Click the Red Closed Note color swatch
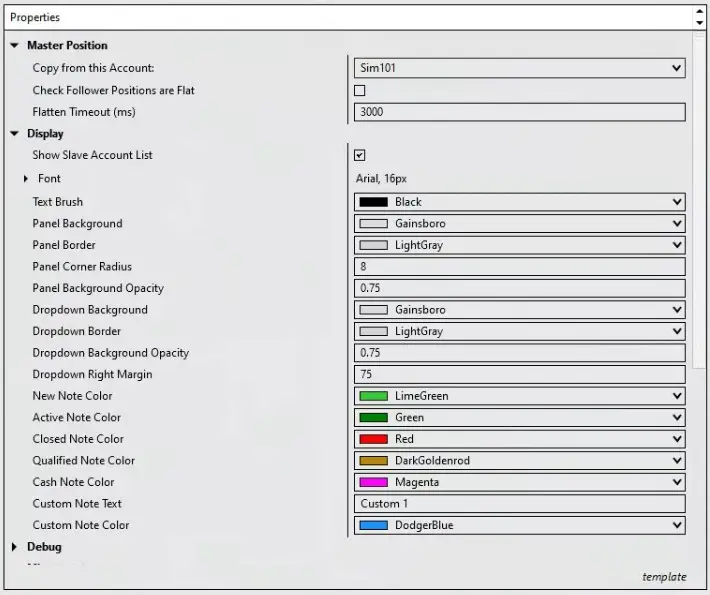Viewport: 710px width, 595px height. (x=373, y=439)
